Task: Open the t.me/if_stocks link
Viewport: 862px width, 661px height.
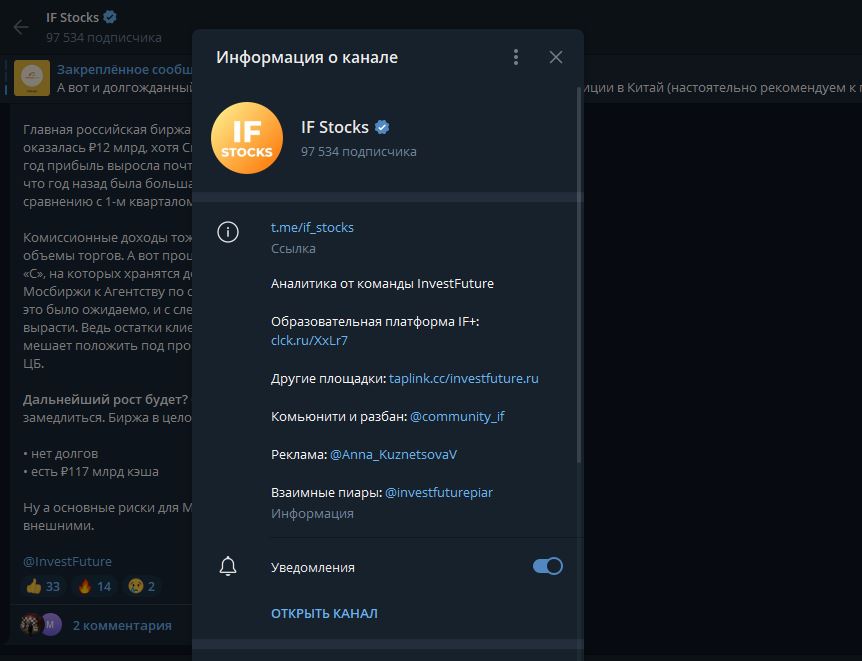Action: click(312, 227)
